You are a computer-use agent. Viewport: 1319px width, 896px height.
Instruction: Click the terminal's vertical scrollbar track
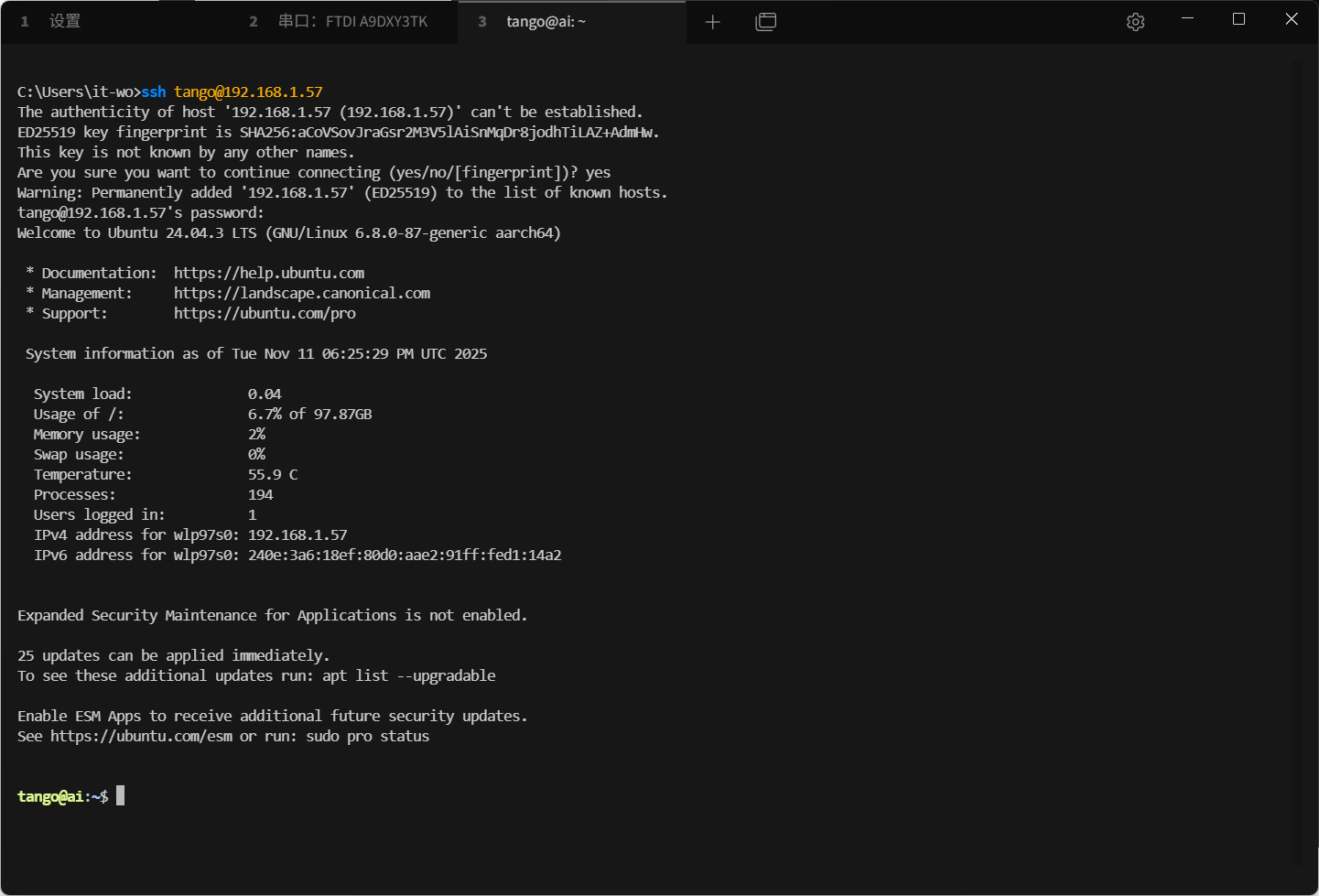coord(1296,458)
